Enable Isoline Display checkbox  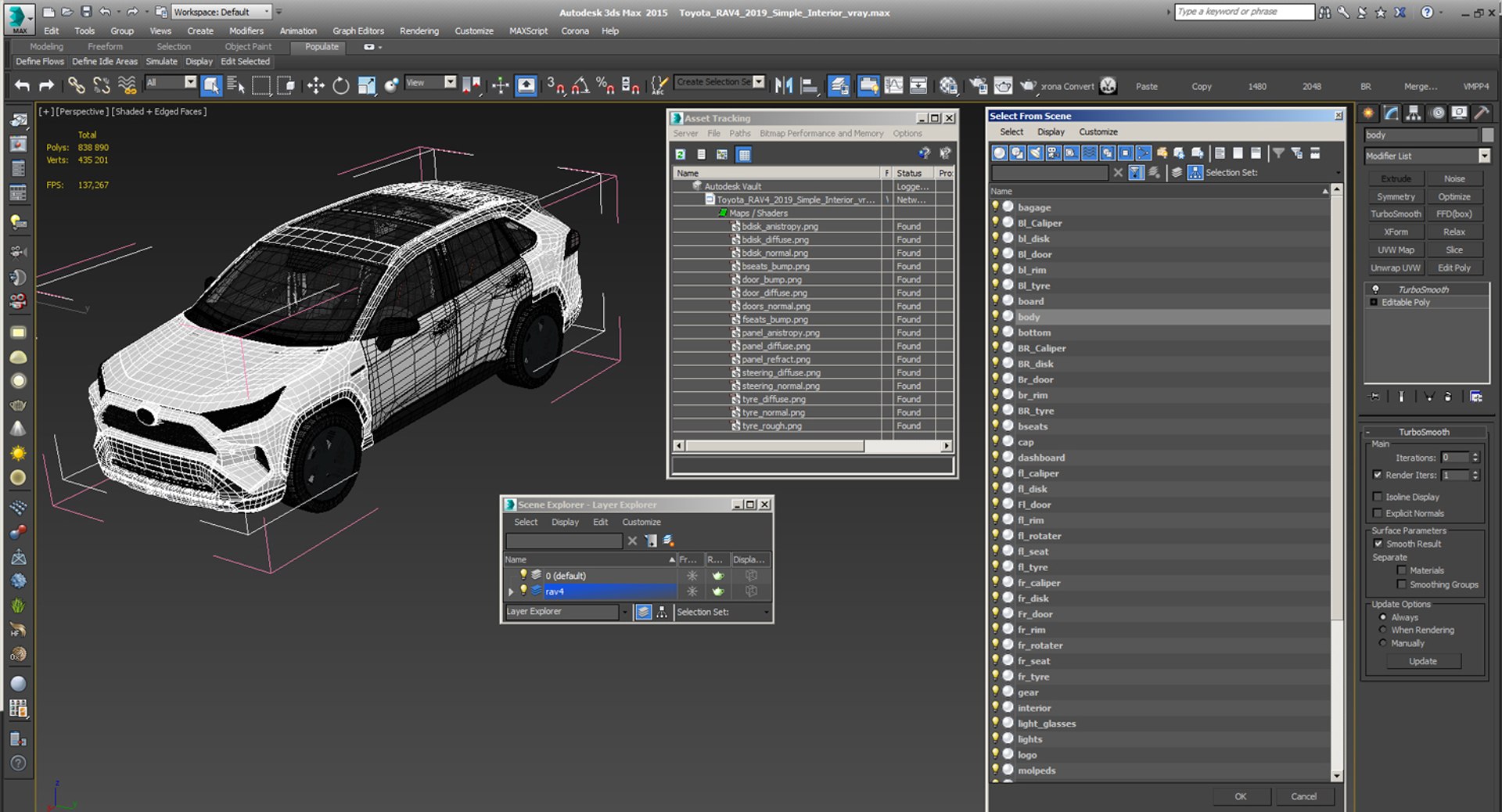tap(1378, 497)
